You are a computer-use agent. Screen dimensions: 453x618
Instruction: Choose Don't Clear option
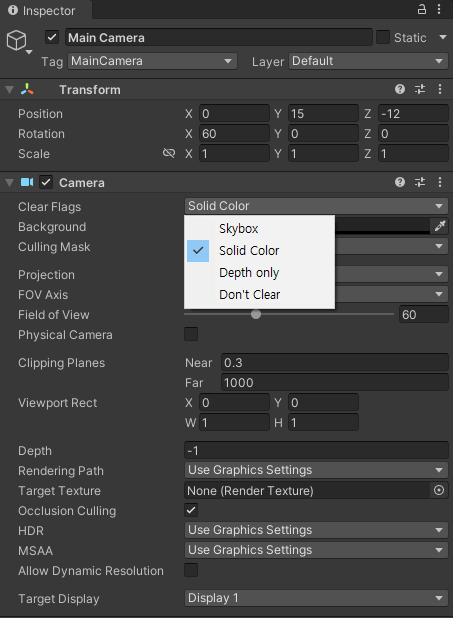[x=259, y=295]
